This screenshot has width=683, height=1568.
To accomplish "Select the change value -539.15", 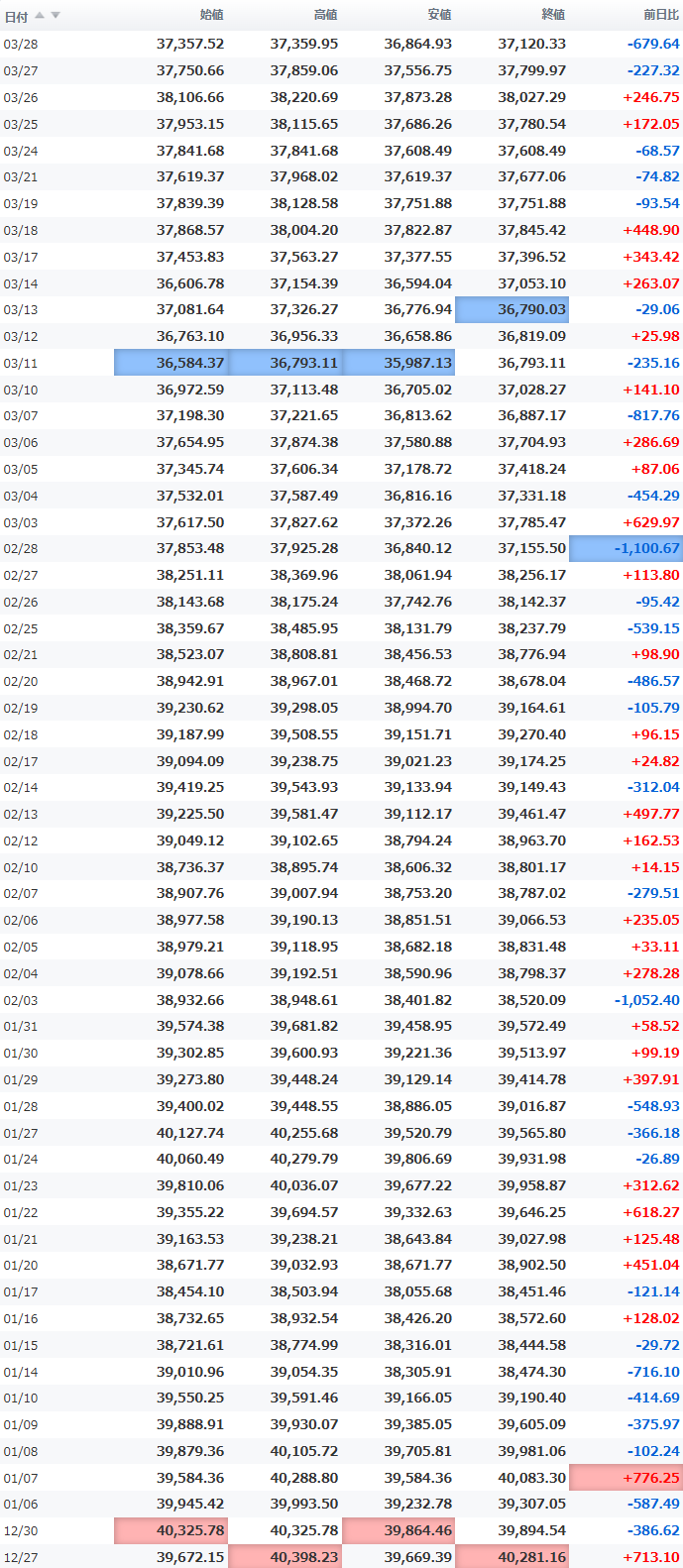I will click(653, 628).
